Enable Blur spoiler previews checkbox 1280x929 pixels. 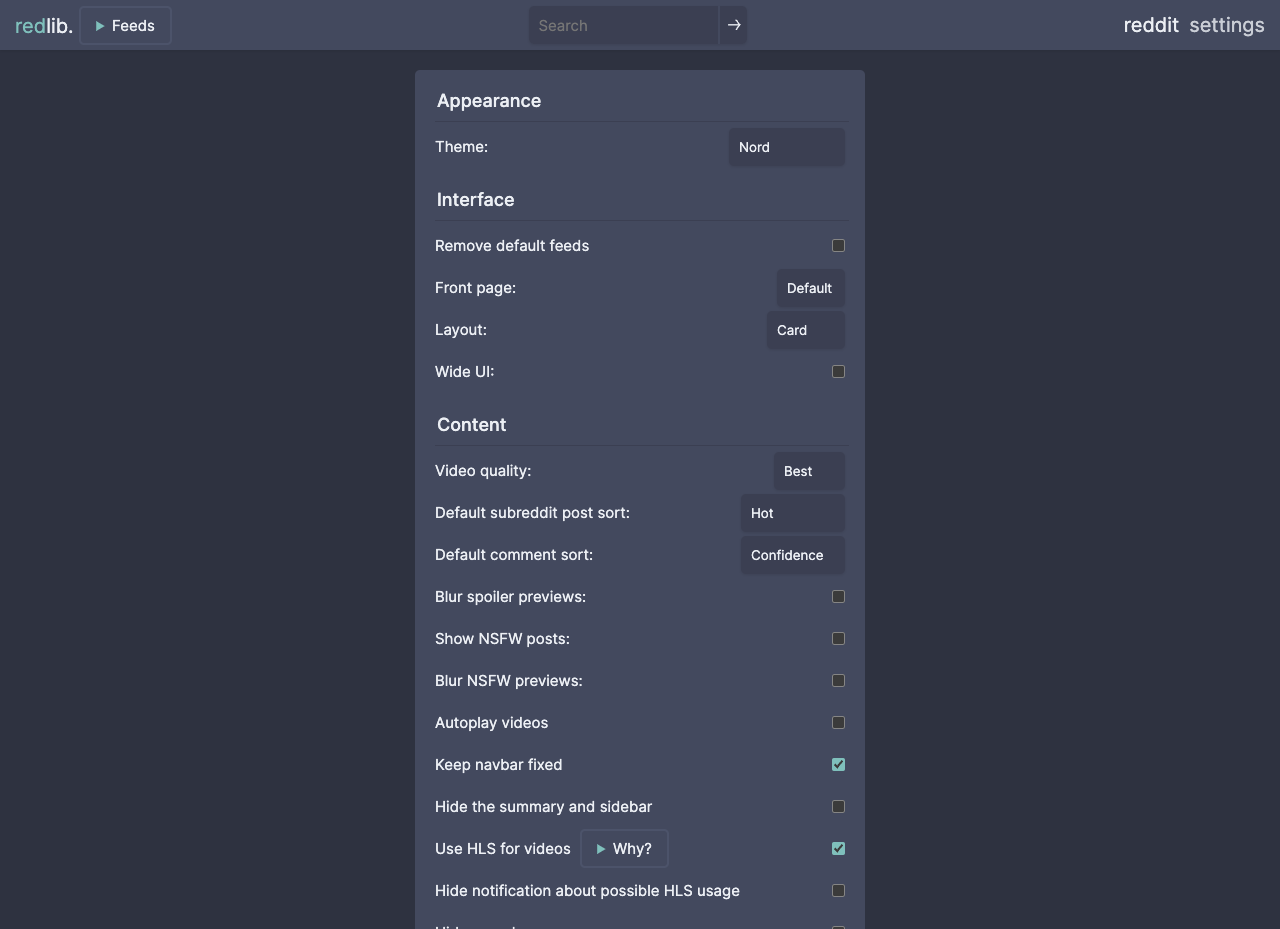pos(838,596)
